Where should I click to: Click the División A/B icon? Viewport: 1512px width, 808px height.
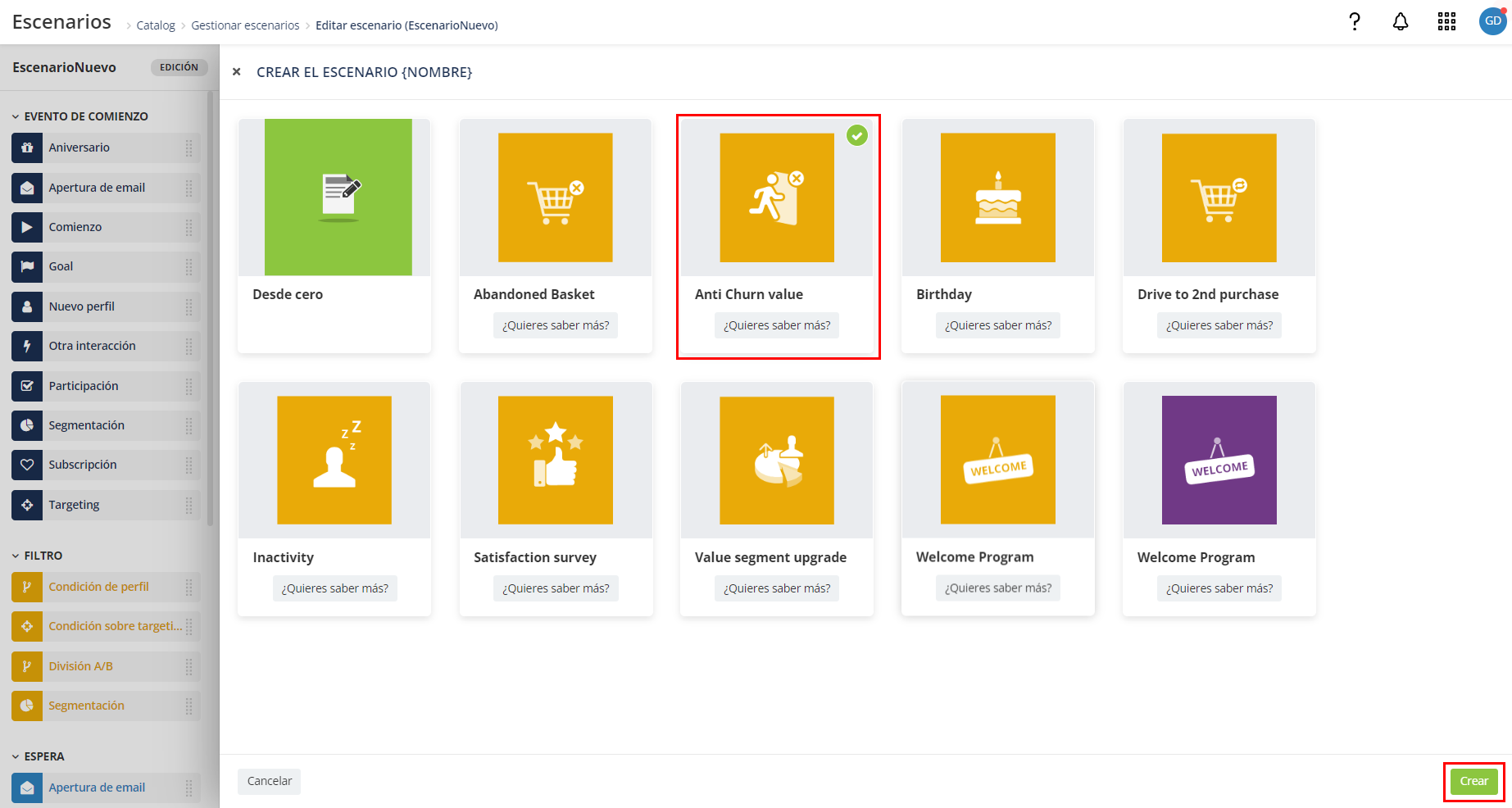pos(27,666)
